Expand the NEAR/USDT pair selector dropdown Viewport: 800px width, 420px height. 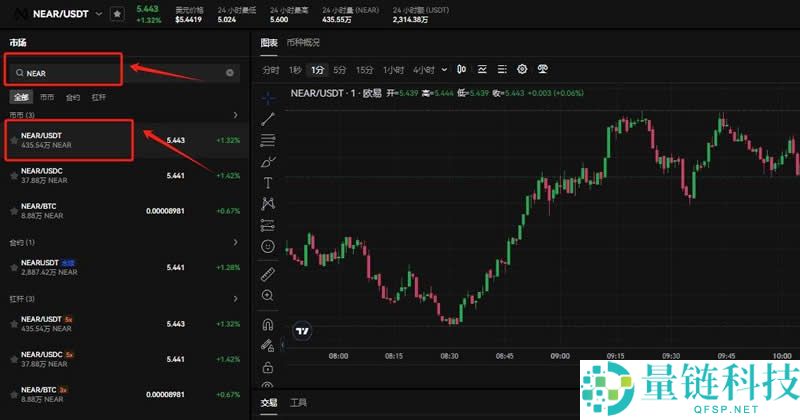tap(99, 14)
